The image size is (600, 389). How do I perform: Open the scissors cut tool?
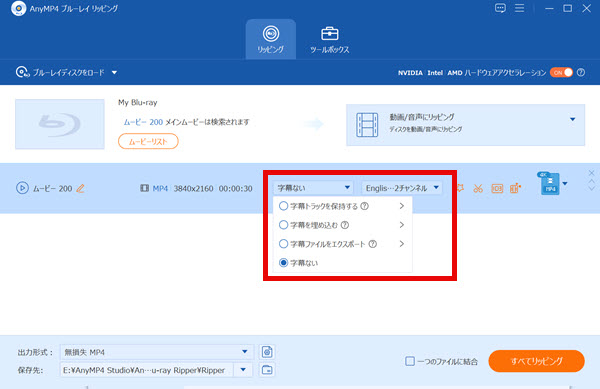coord(478,188)
